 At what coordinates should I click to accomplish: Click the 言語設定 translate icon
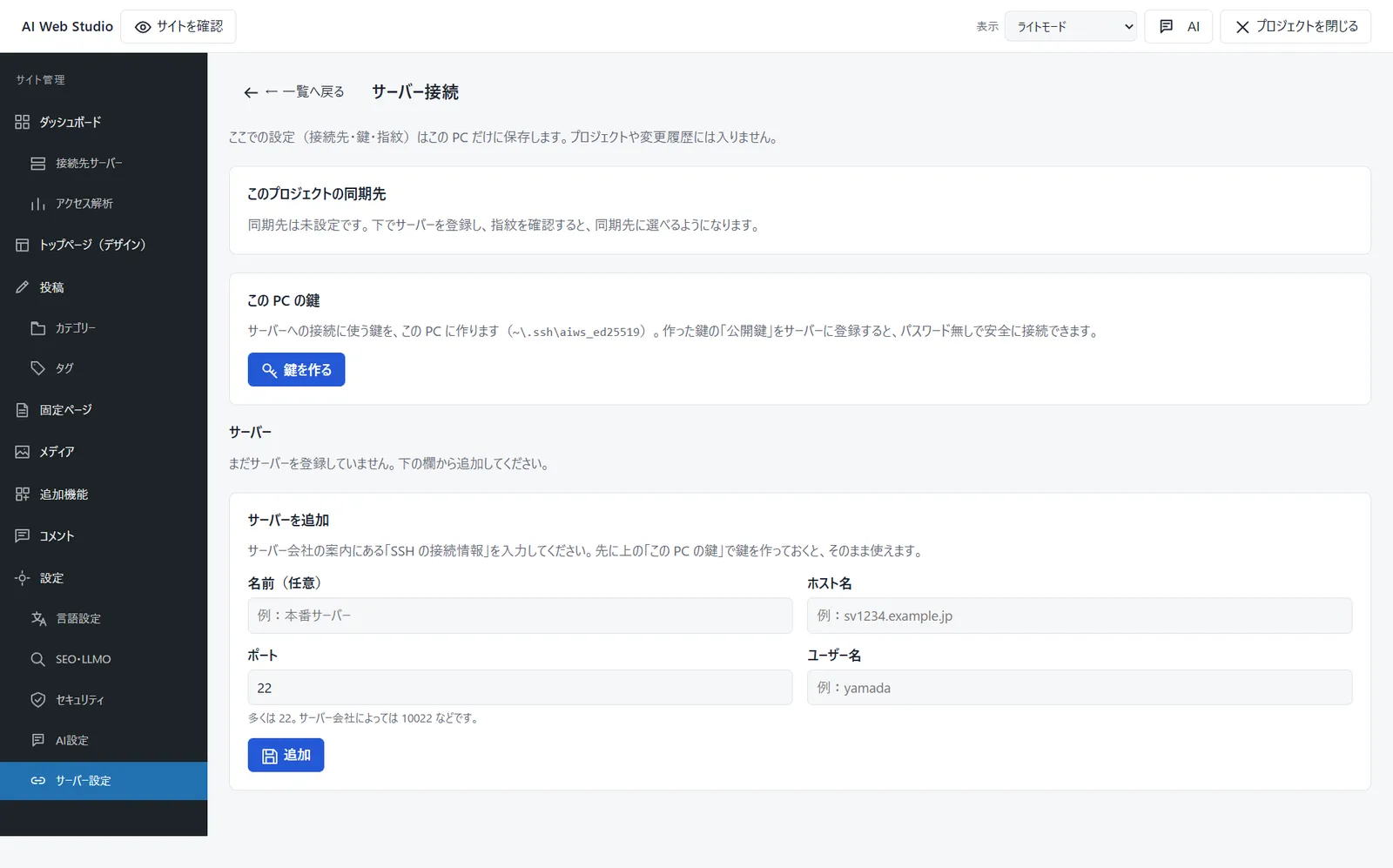click(x=38, y=619)
